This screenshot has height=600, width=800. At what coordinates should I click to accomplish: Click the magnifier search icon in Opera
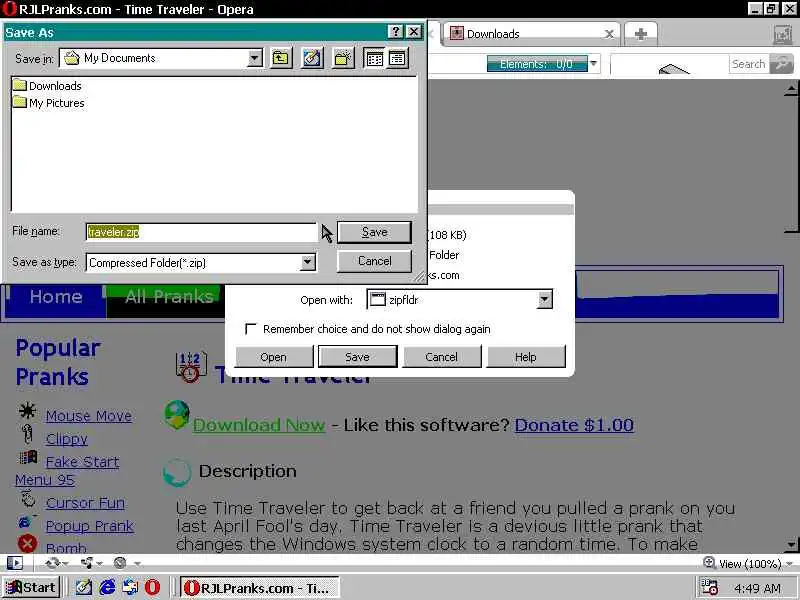pyautogui.click(x=781, y=64)
